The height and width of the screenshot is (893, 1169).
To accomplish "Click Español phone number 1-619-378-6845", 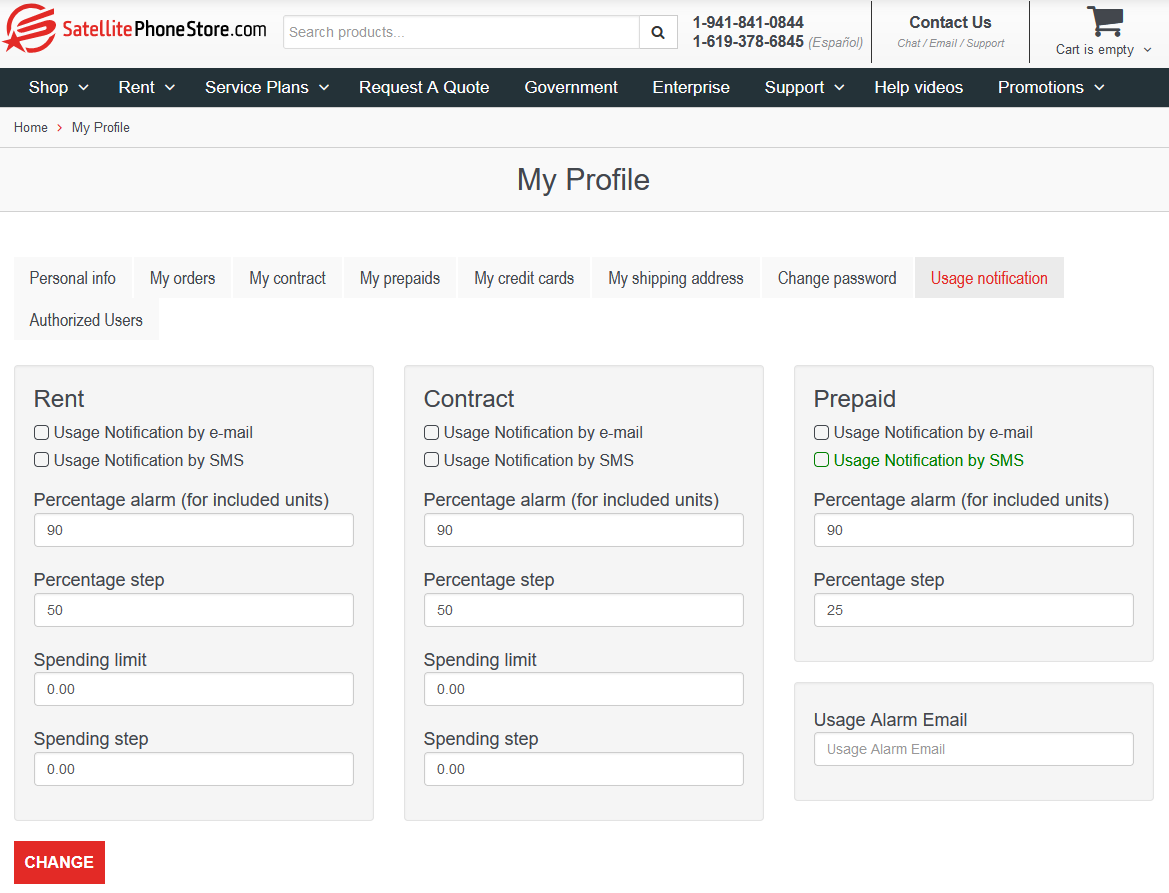I will 748,42.
